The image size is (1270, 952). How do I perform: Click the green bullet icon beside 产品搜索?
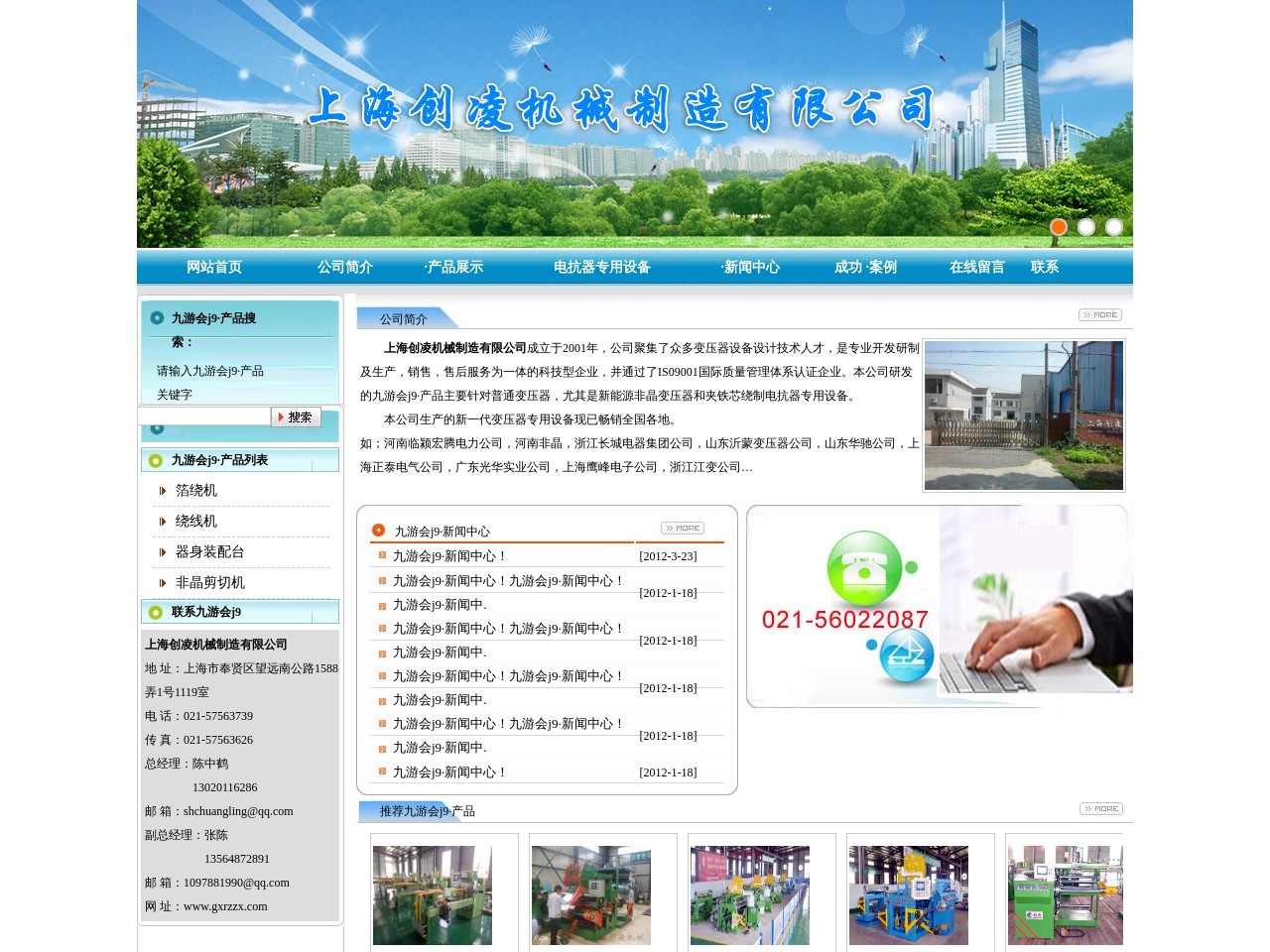157,317
